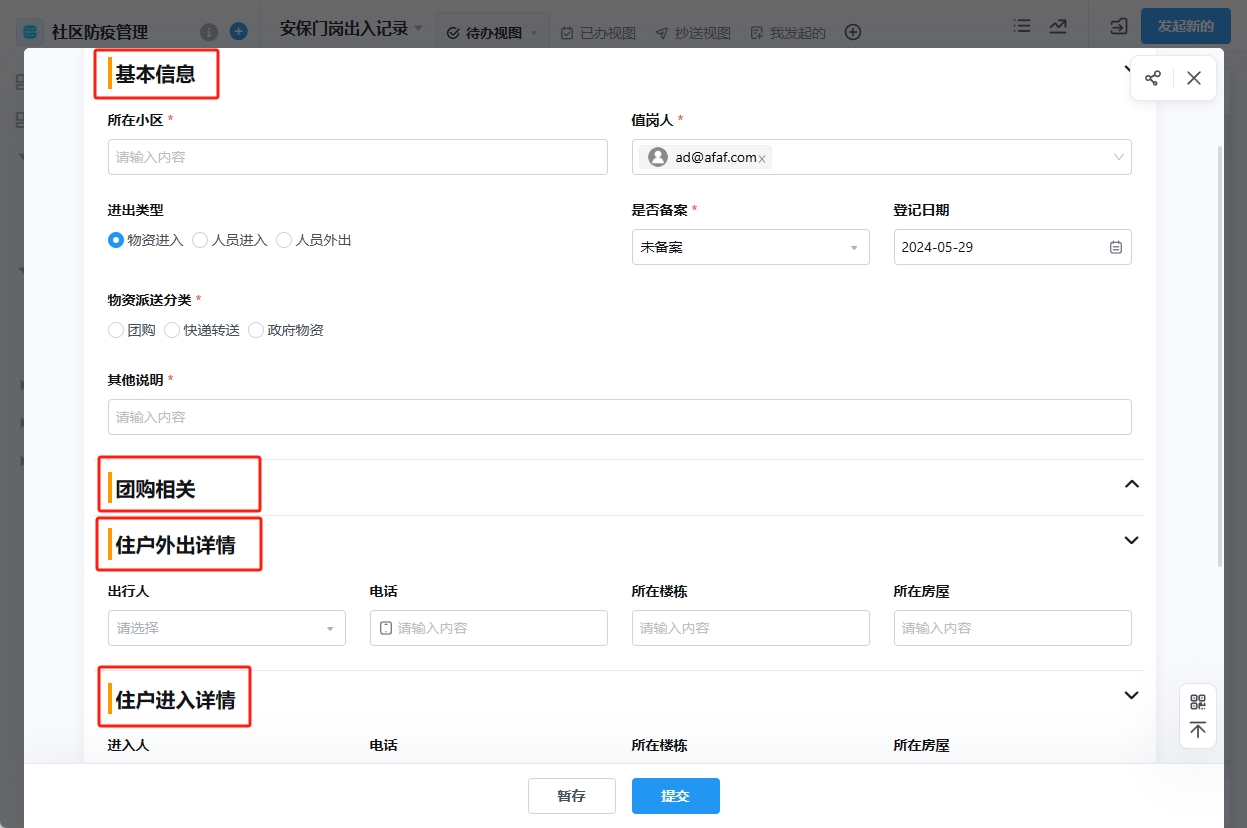Click the scroll-to-top arrow icon

pyautogui.click(x=1197, y=730)
